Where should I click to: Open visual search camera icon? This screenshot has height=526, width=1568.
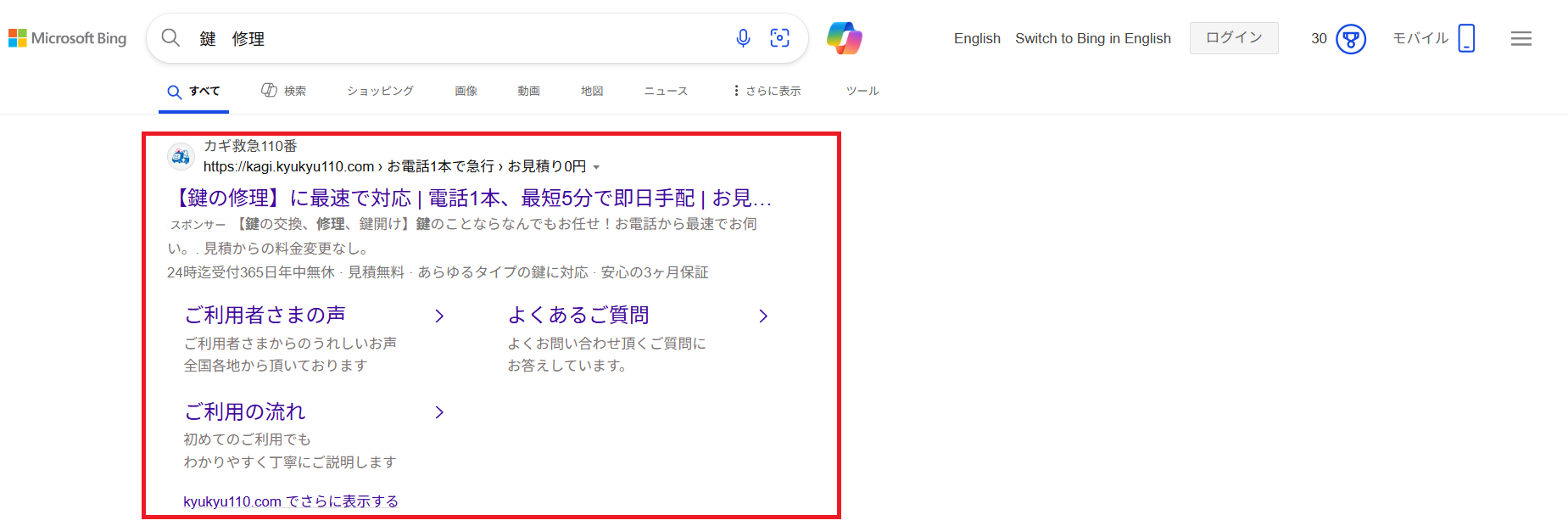point(779,38)
